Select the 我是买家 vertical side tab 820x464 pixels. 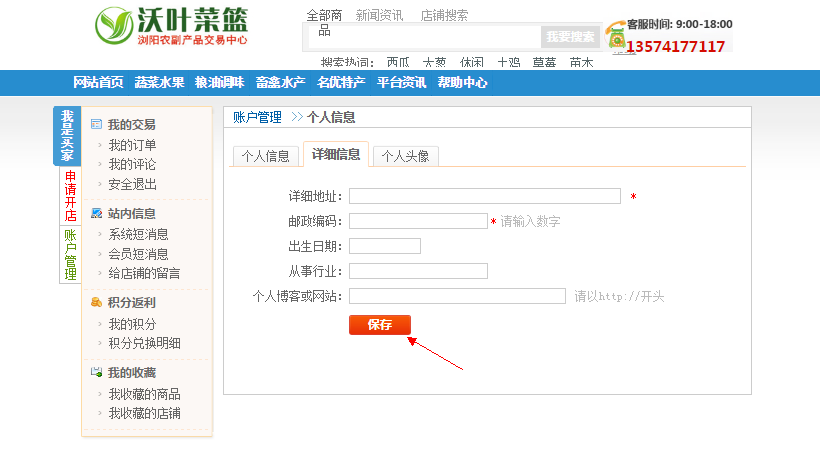click(67, 136)
